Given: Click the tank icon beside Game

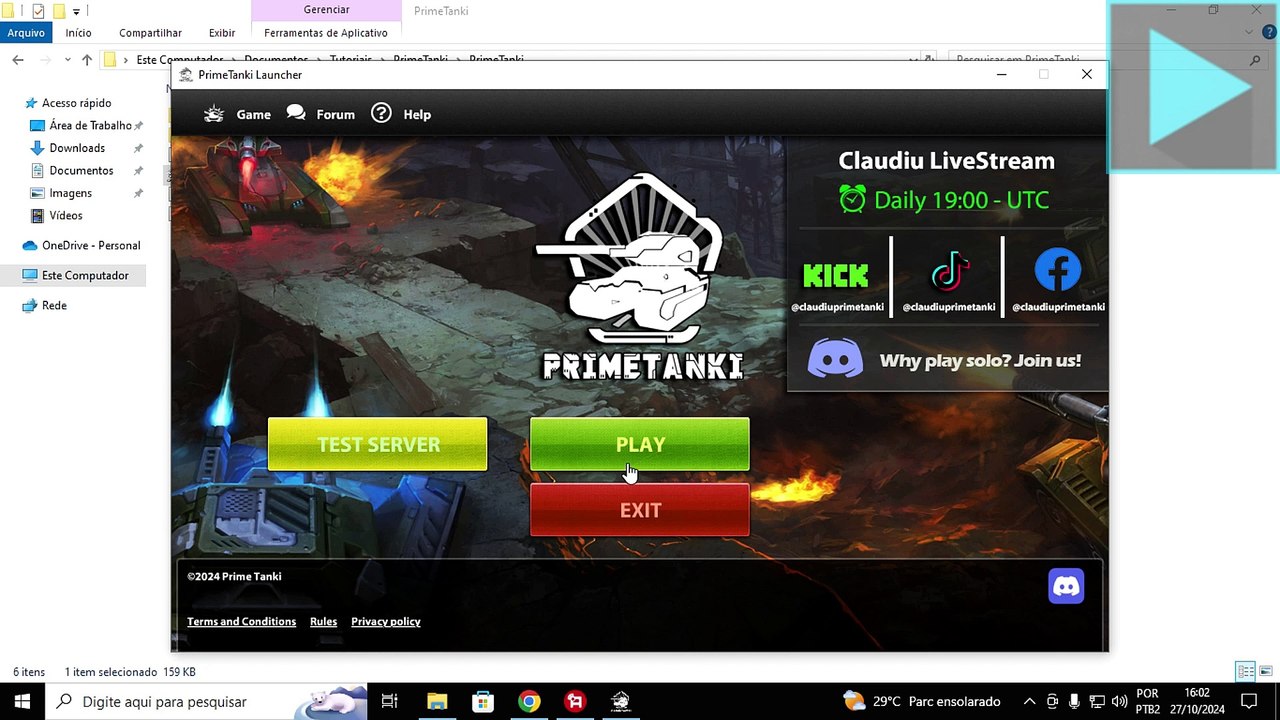Looking at the screenshot, I should click(214, 114).
